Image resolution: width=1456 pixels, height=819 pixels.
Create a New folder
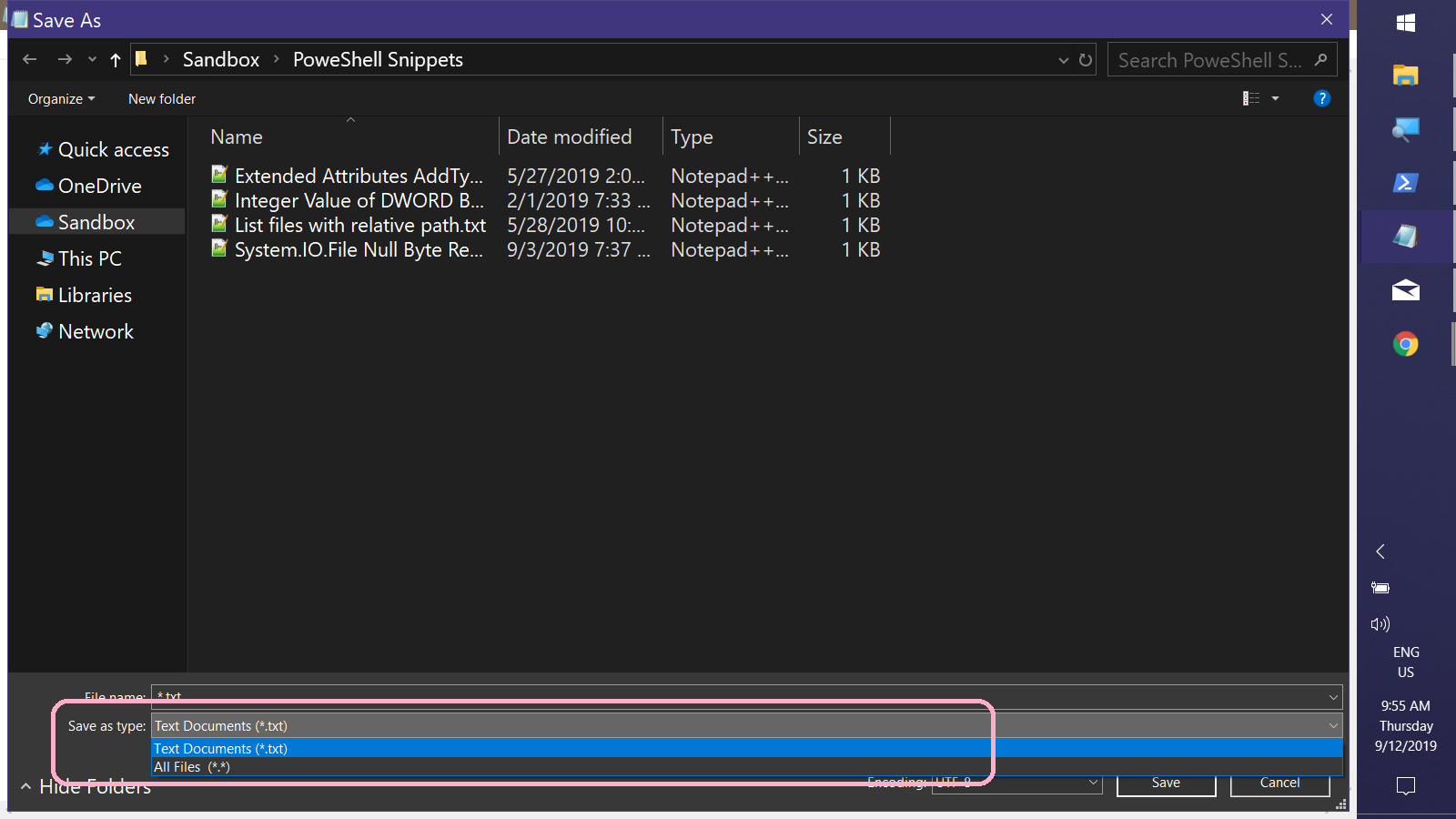pos(162,98)
